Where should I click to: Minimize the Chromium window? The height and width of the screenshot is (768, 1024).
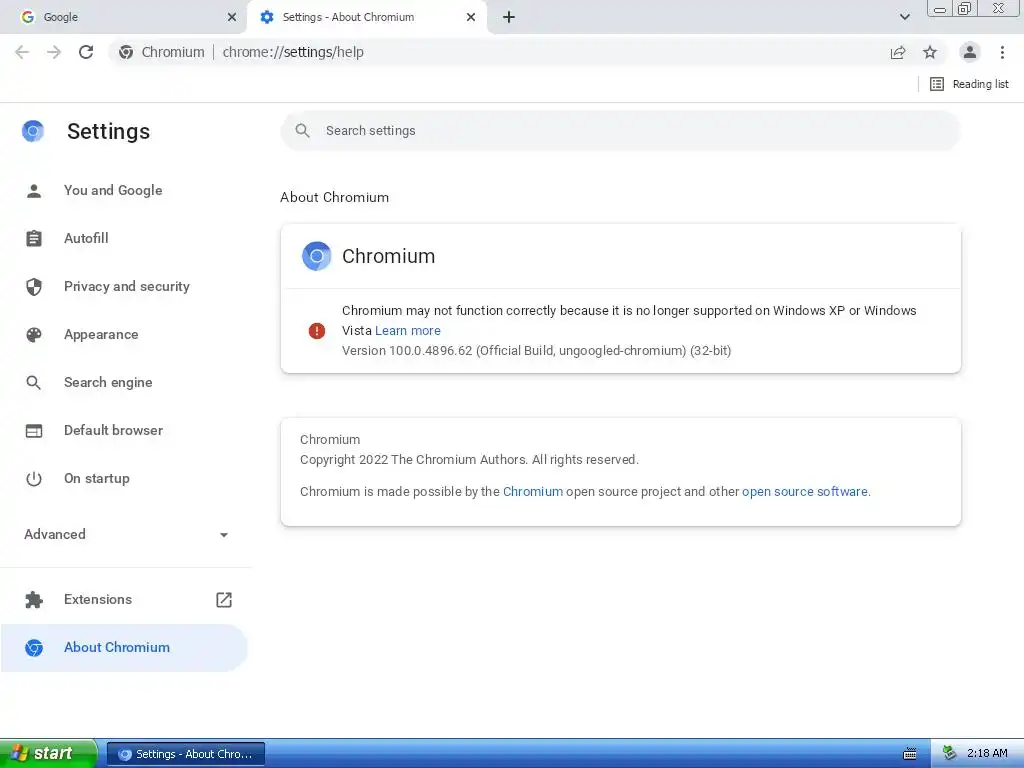click(940, 9)
